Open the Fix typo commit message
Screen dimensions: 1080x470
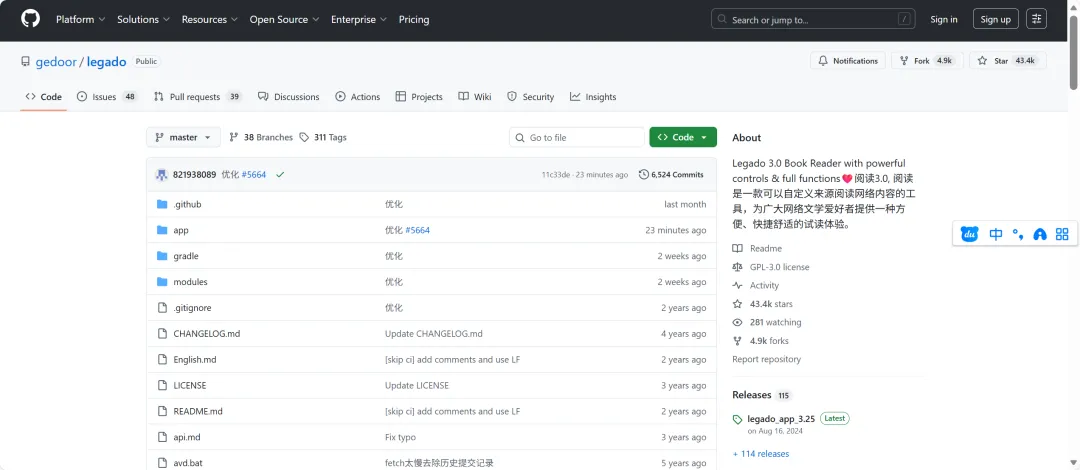(400, 437)
